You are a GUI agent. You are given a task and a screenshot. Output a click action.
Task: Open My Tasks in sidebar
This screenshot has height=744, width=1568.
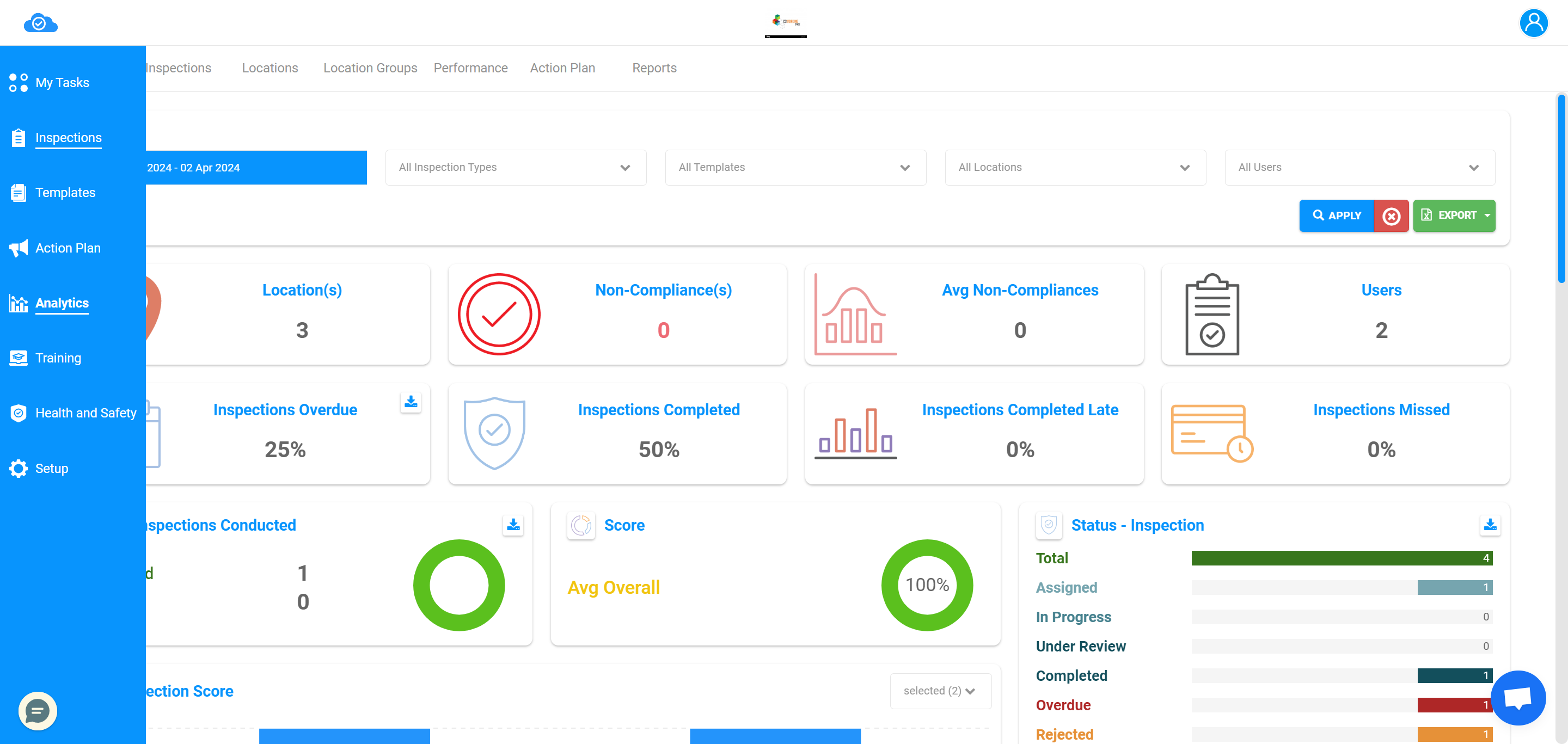pos(62,83)
